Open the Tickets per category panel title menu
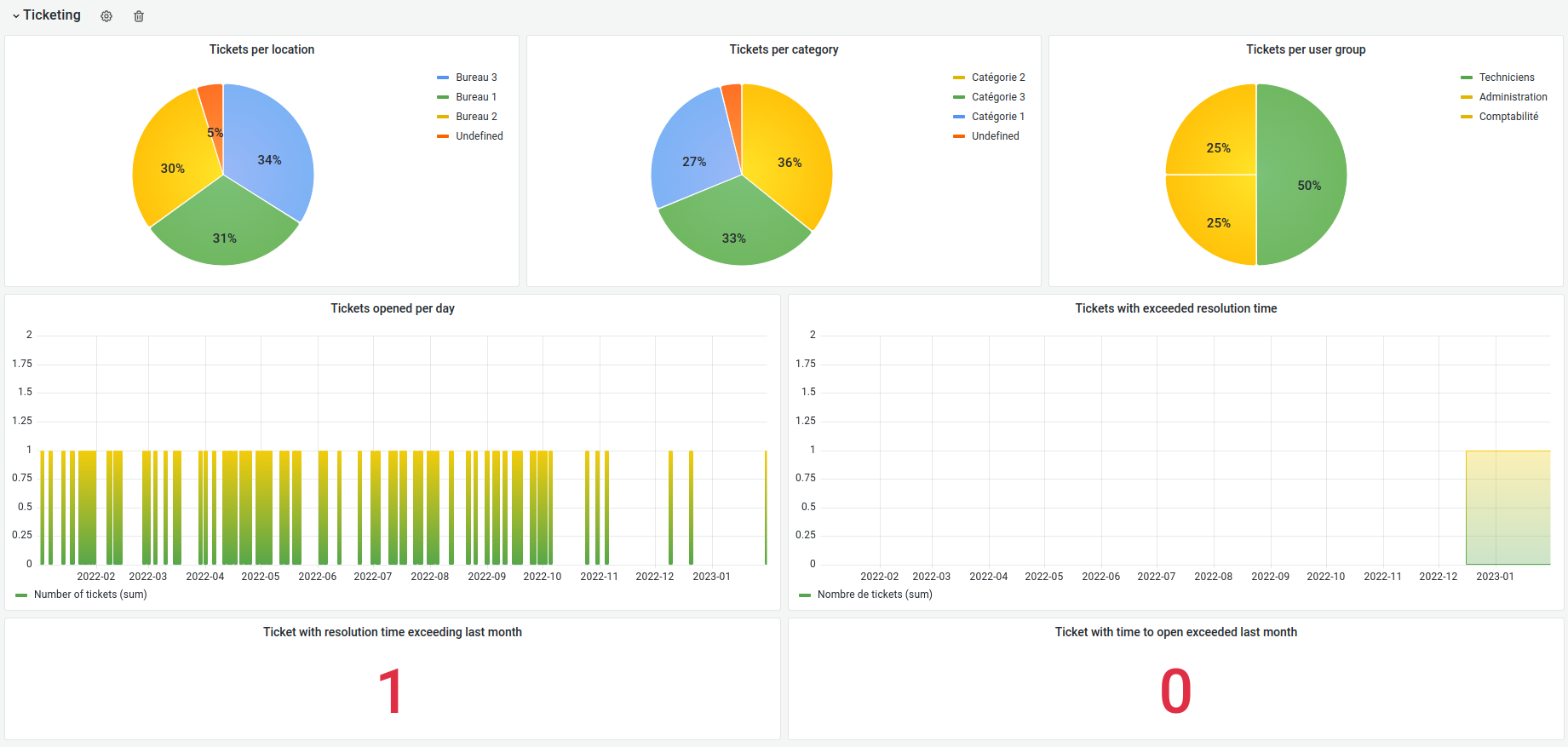This screenshot has height=747, width=1568. [784, 49]
